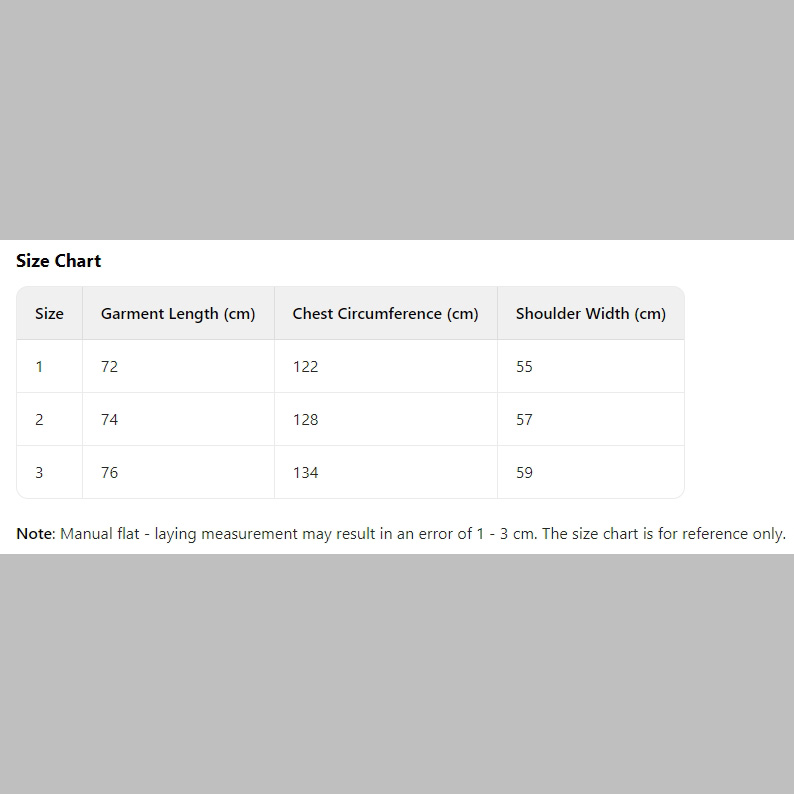Image resolution: width=794 pixels, height=794 pixels.
Task: Click the Shoulder Width (cm) header
Action: [x=590, y=314]
